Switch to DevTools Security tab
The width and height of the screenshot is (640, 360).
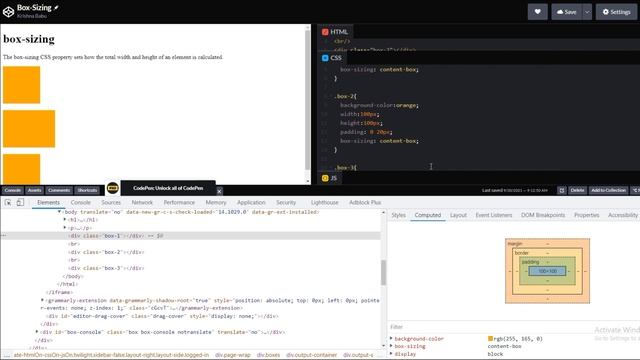pos(286,202)
